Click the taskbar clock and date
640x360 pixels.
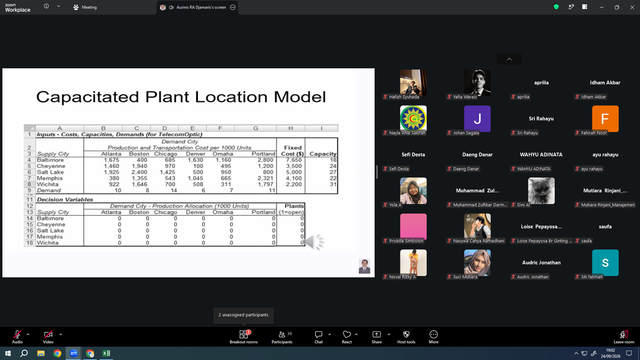(610, 353)
